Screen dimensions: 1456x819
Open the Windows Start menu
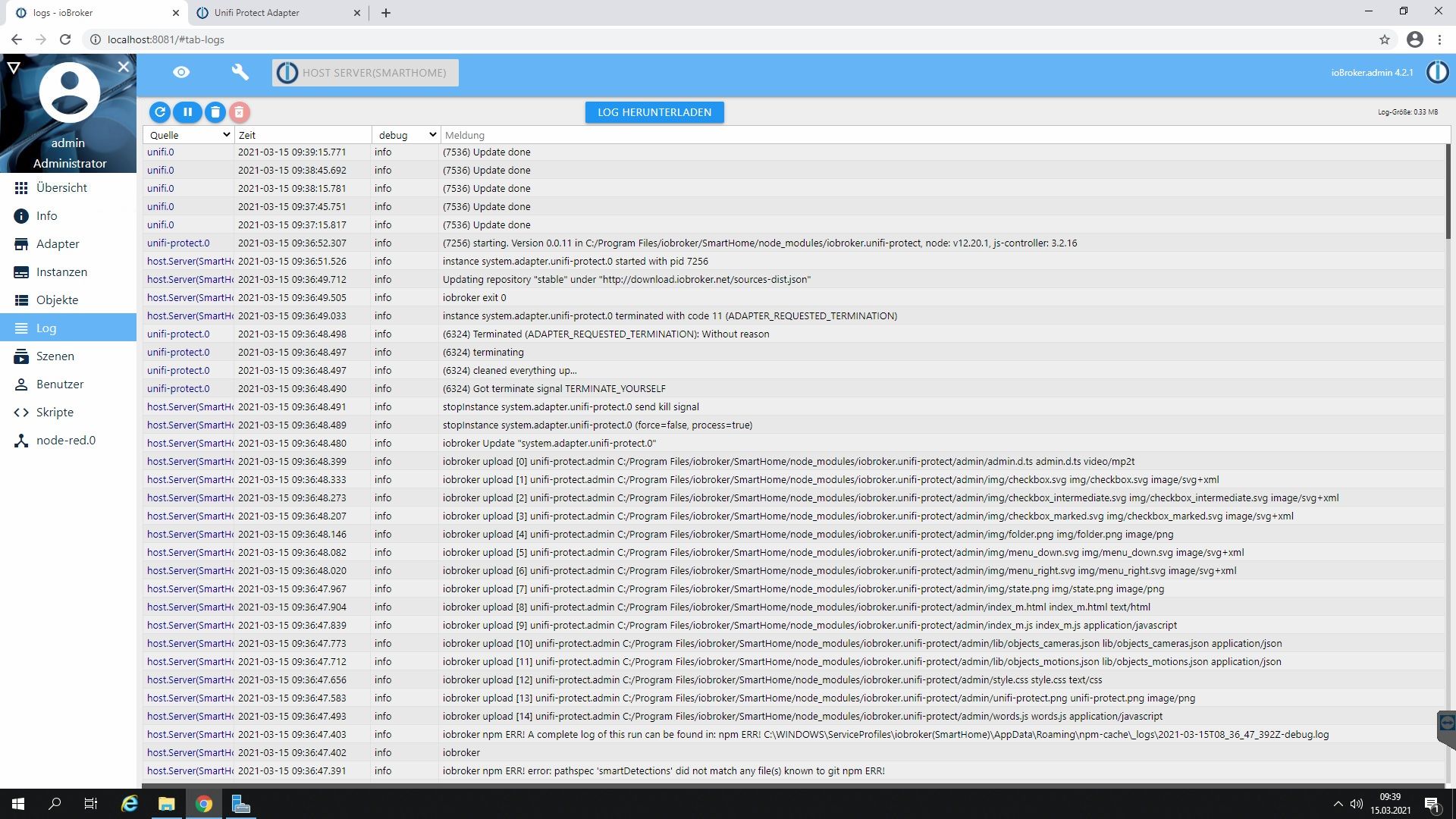pyautogui.click(x=18, y=804)
